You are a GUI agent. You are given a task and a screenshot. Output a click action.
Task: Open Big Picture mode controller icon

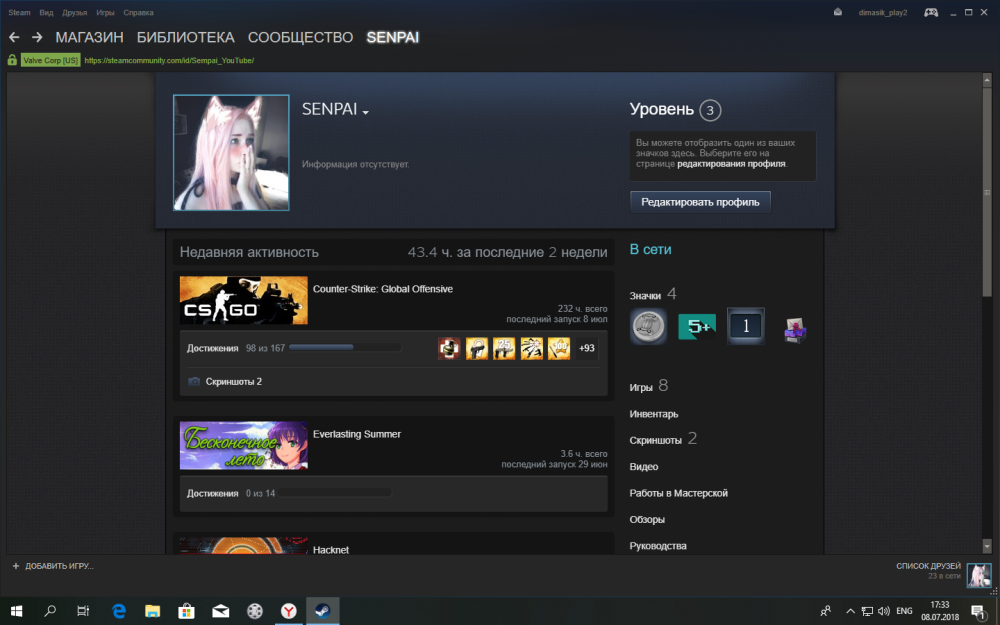click(931, 13)
